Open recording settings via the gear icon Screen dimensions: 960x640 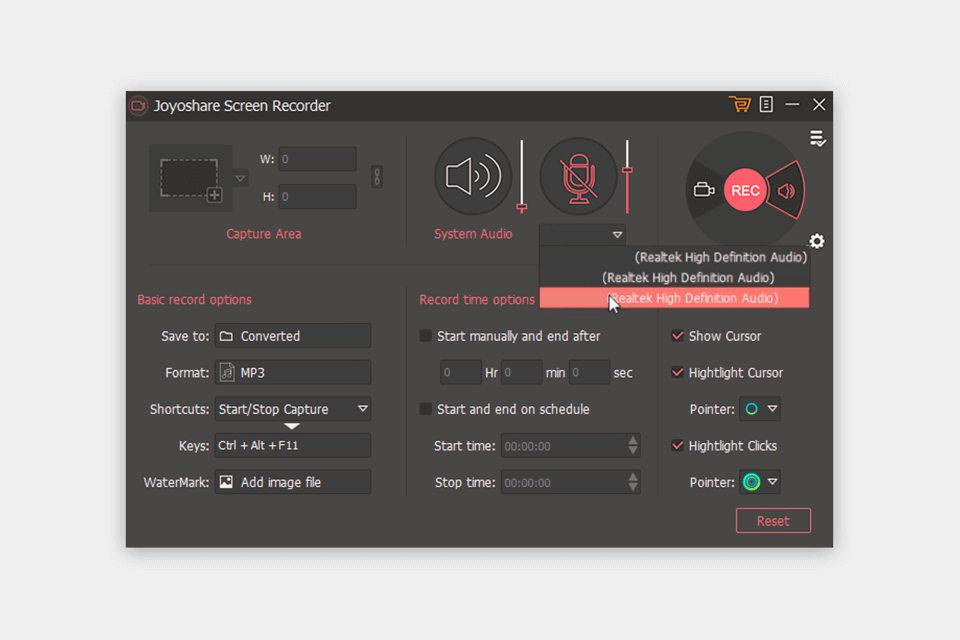[x=816, y=241]
